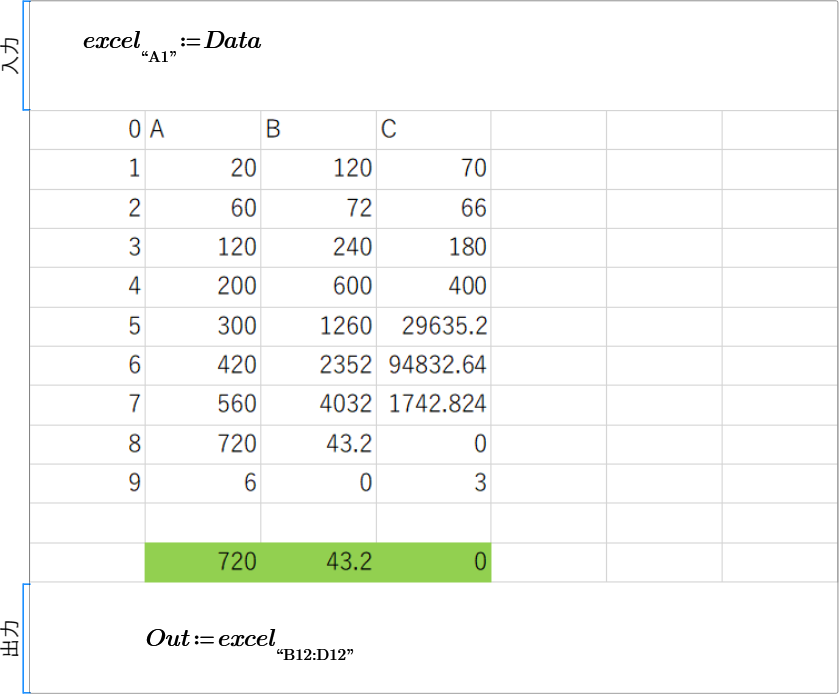The width and height of the screenshot is (839, 694).
Task: Select the cell with value 94832.64
Action: 434,365
